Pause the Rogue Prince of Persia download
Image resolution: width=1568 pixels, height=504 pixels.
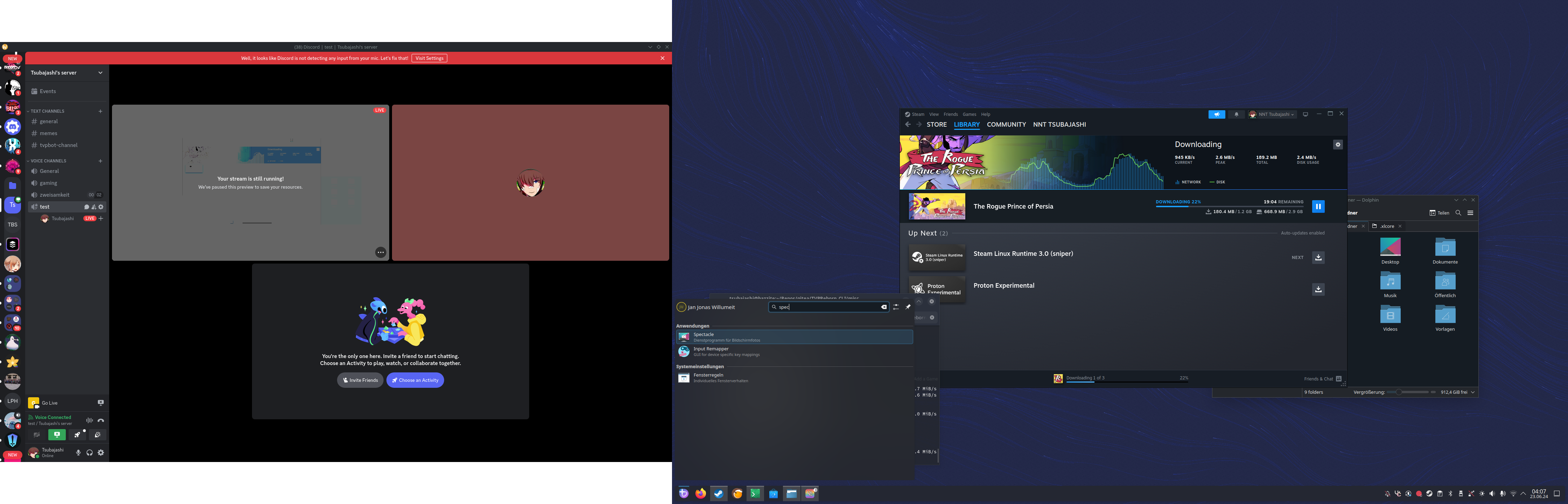pyautogui.click(x=1318, y=206)
